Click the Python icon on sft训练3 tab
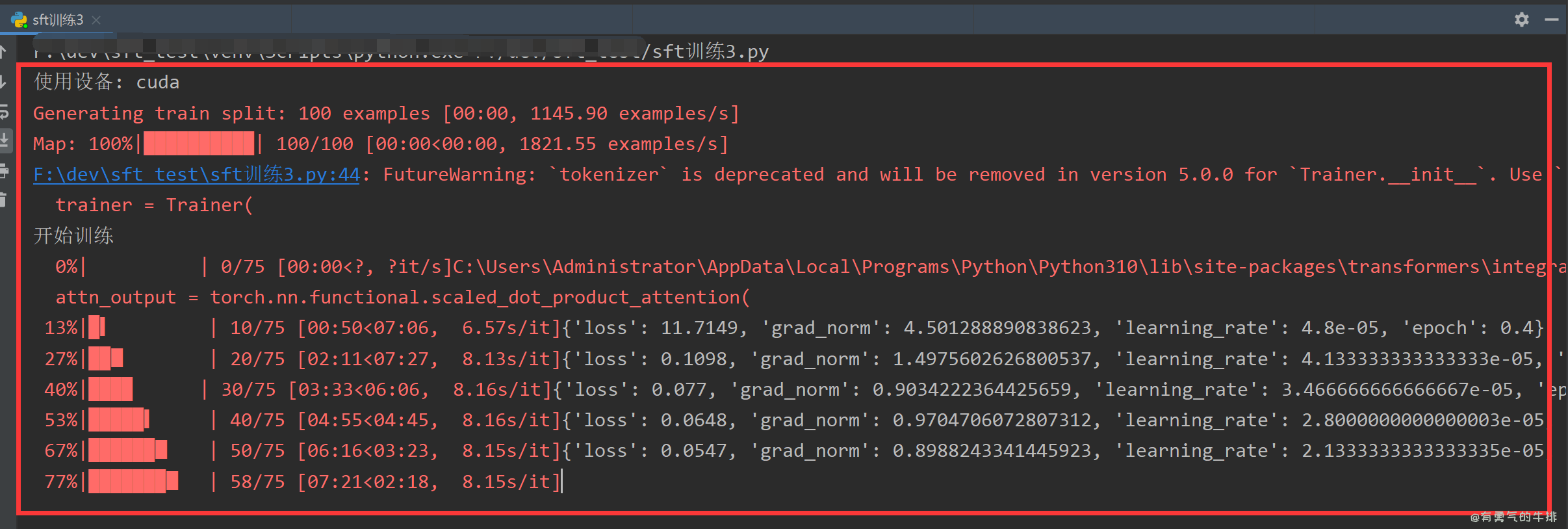Screen dimensions: 1568x529 pyautogui.click(x=19, y=20)
